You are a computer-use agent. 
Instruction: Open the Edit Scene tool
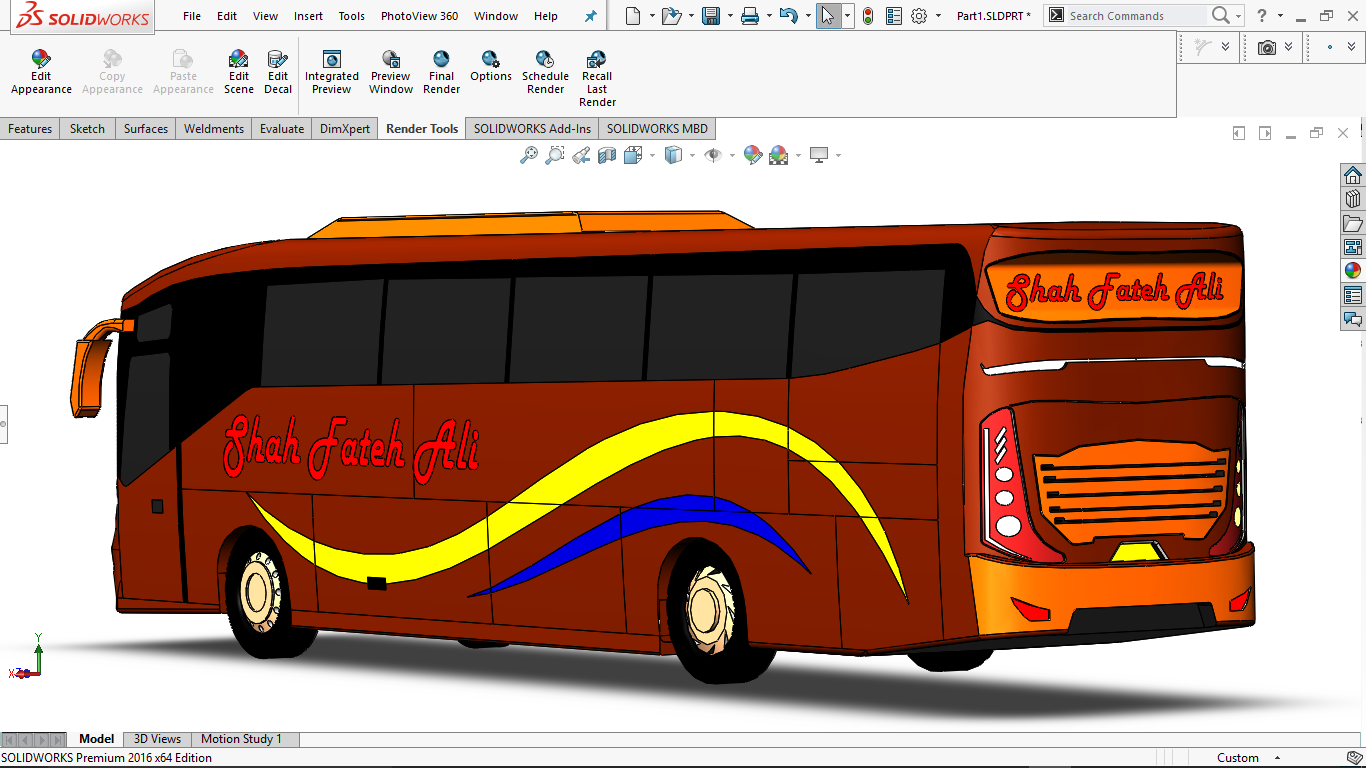(239, 72)
